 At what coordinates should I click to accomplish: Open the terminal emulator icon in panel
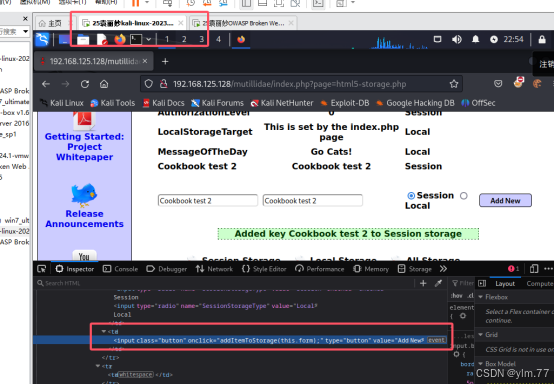[x=136, y=39]
